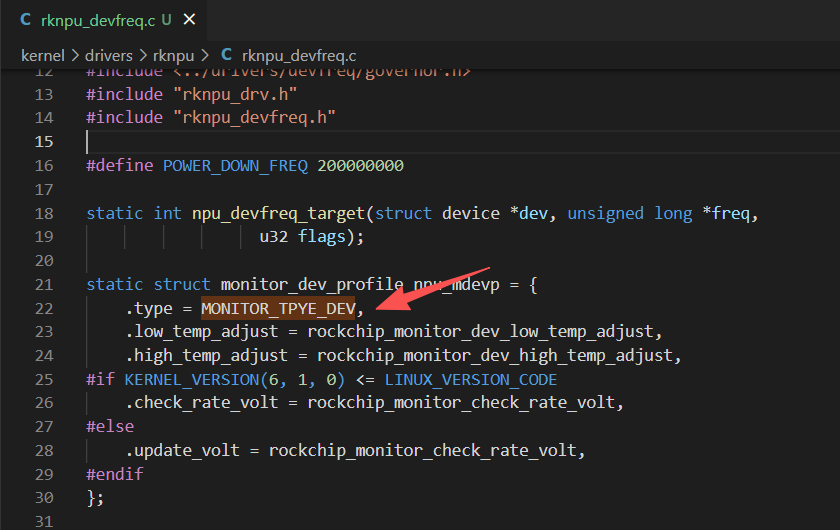This screenshot has height=530, width=840.
Task: Click rockchip_monitor_dev_high_temp_adjust identifier
Action: point(494,355)
